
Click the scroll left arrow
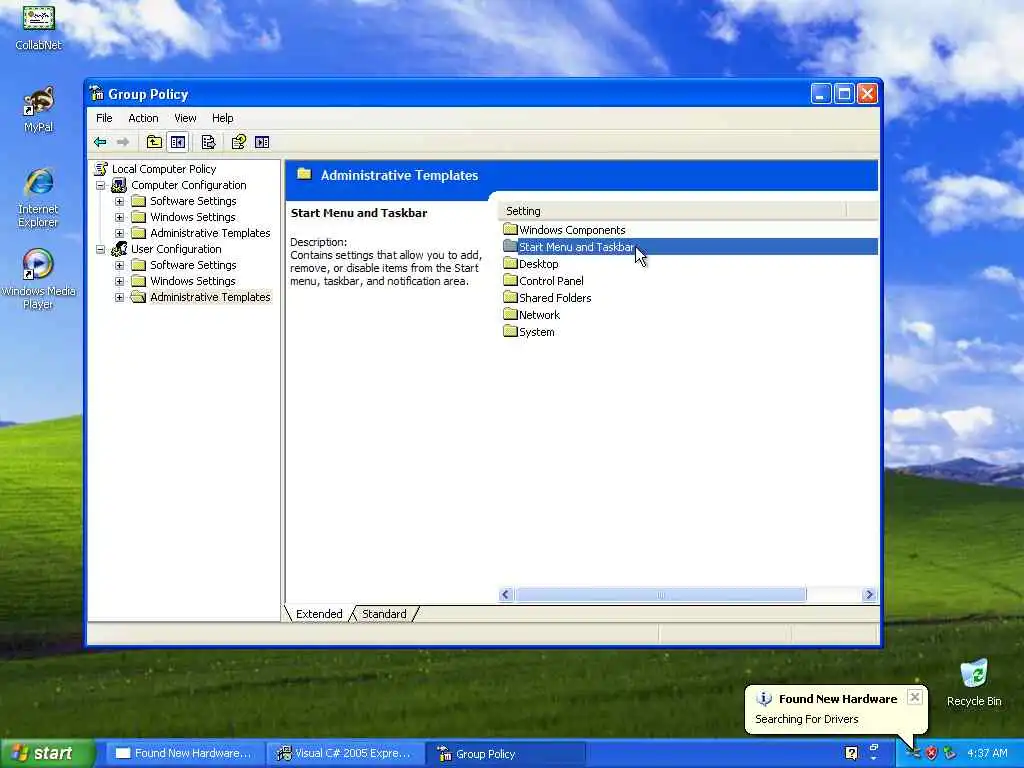505,594
